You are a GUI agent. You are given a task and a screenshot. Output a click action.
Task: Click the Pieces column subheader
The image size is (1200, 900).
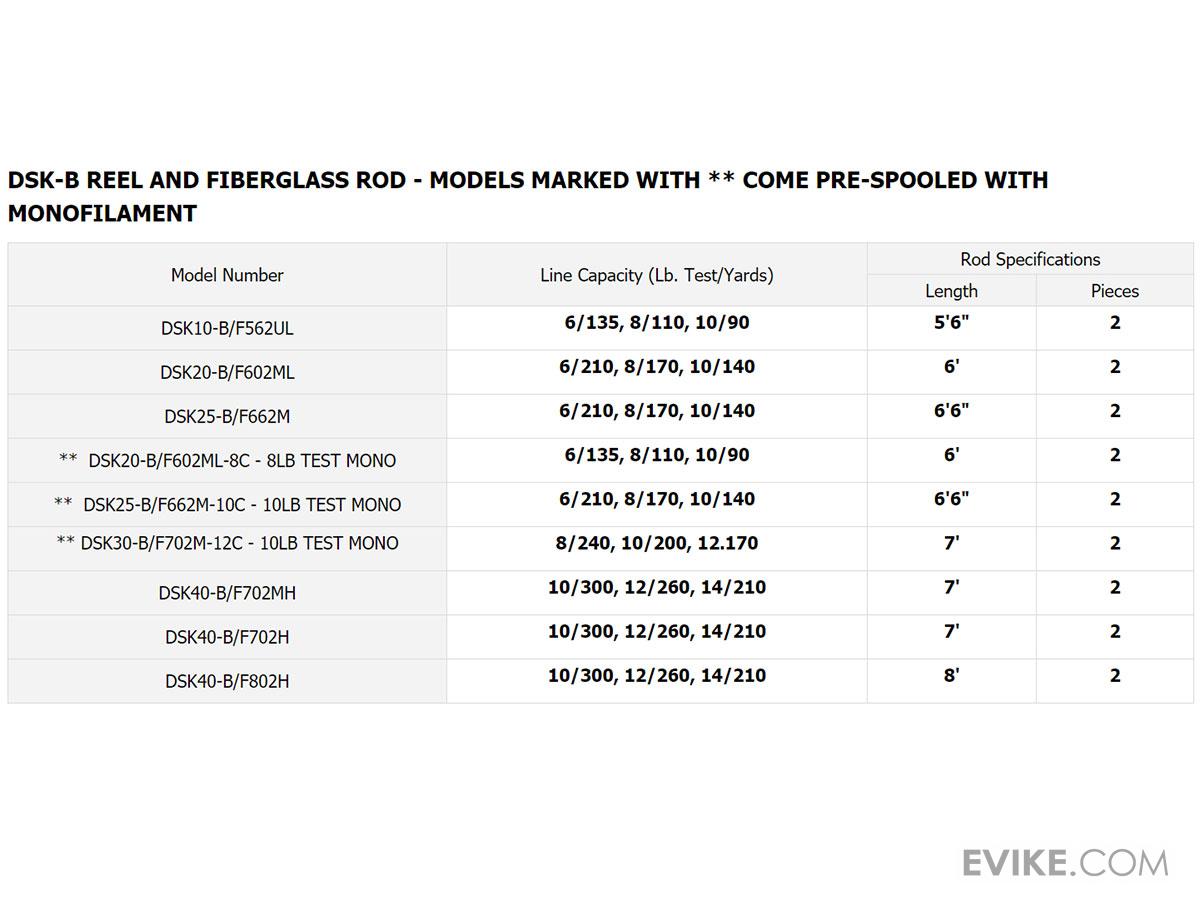[x=1115, y=291]
